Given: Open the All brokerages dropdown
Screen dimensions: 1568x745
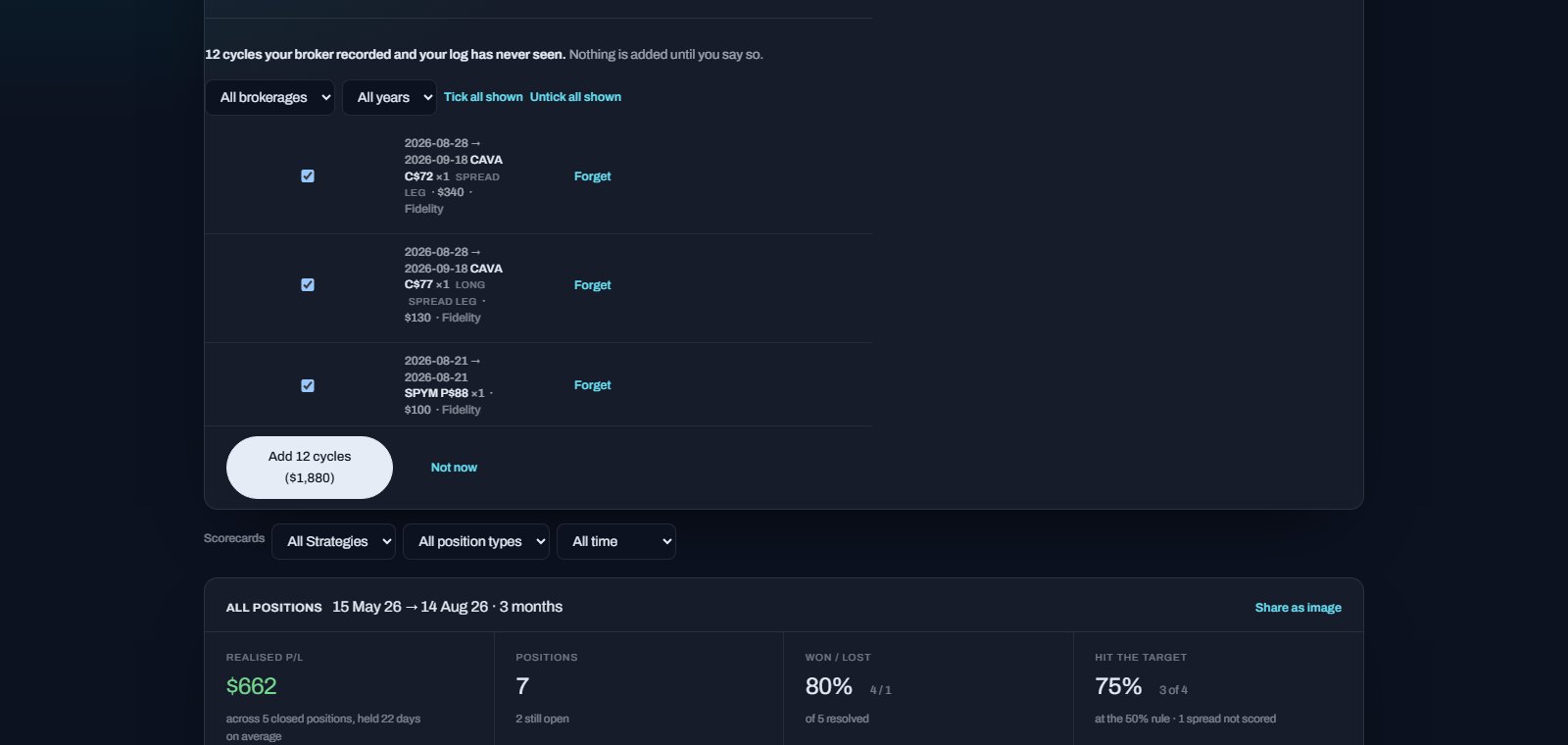Looking at the screenshot, I should 269,97.
